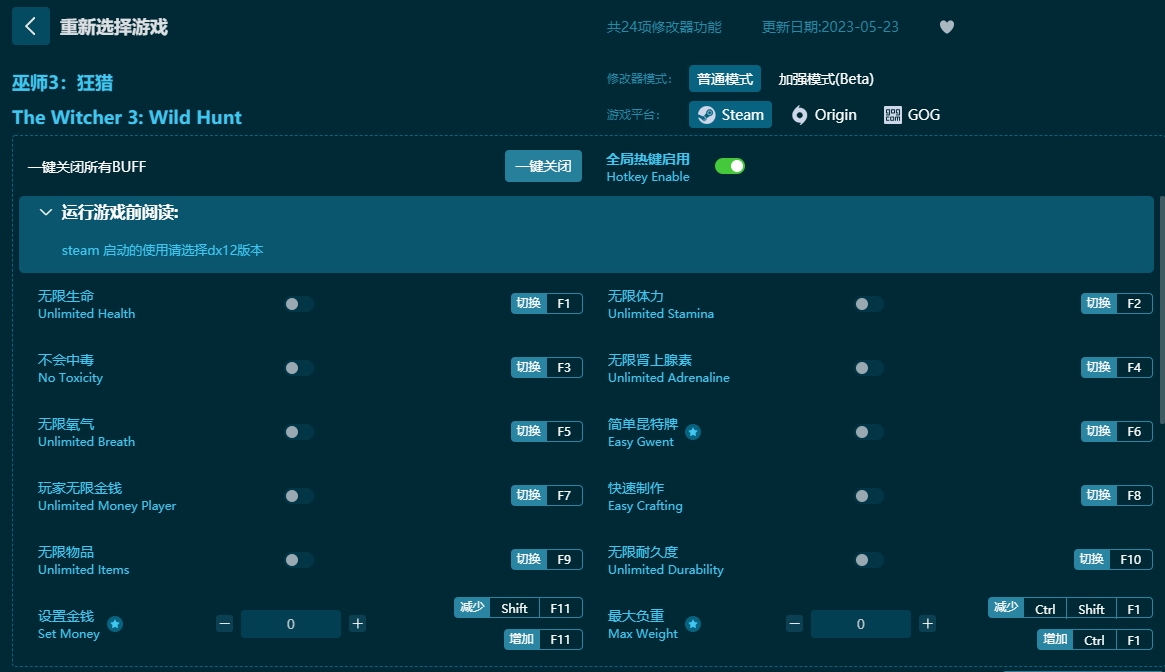Enable Unlimited Items toggle
This screenshot has width=1165, height=672.
click(x=299, y=560)
